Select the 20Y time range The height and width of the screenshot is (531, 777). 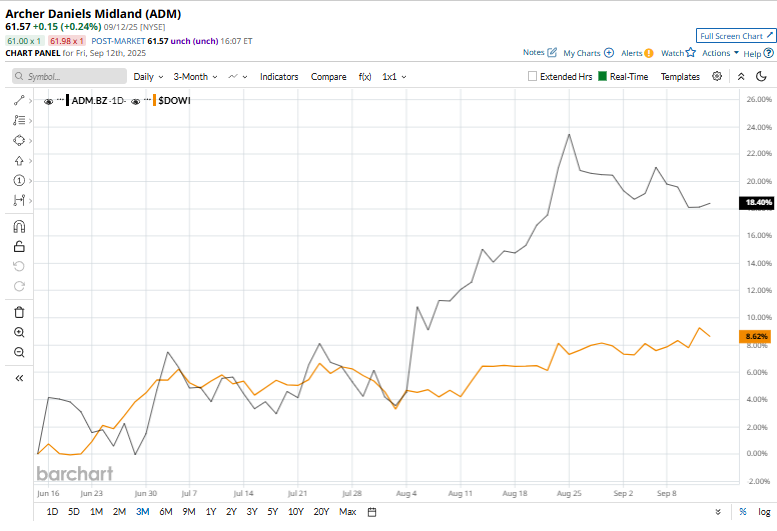coord(321,512)
